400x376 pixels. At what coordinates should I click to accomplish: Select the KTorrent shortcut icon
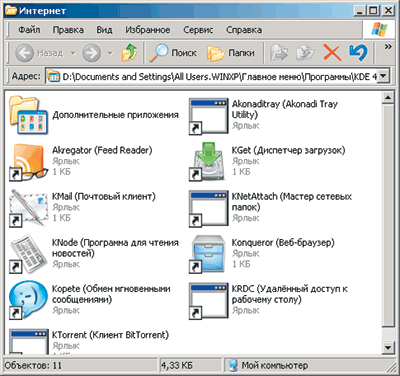[29, 341]
